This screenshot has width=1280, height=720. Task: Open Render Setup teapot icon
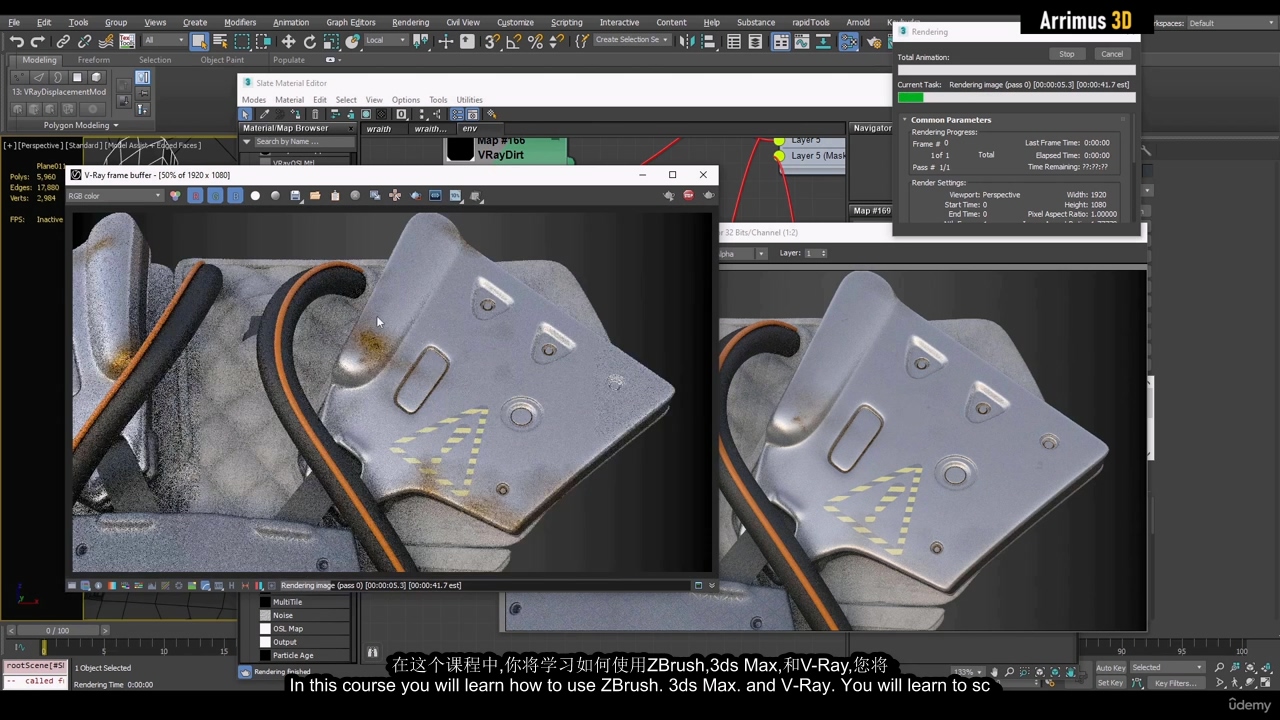(x=873, y=41)
